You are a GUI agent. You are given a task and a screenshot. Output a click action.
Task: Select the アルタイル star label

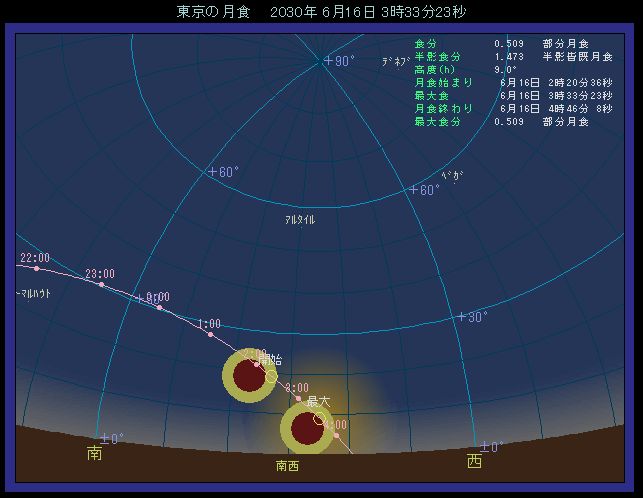click(300, 219)
